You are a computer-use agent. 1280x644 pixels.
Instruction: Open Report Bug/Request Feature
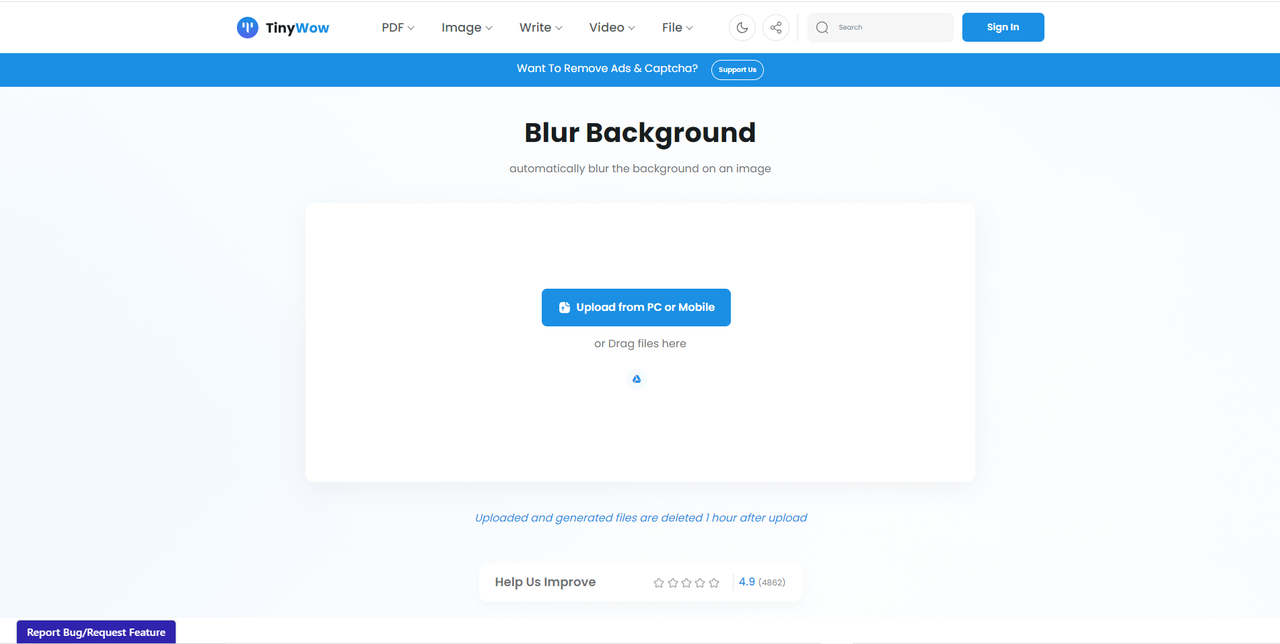tap(96, 632)
